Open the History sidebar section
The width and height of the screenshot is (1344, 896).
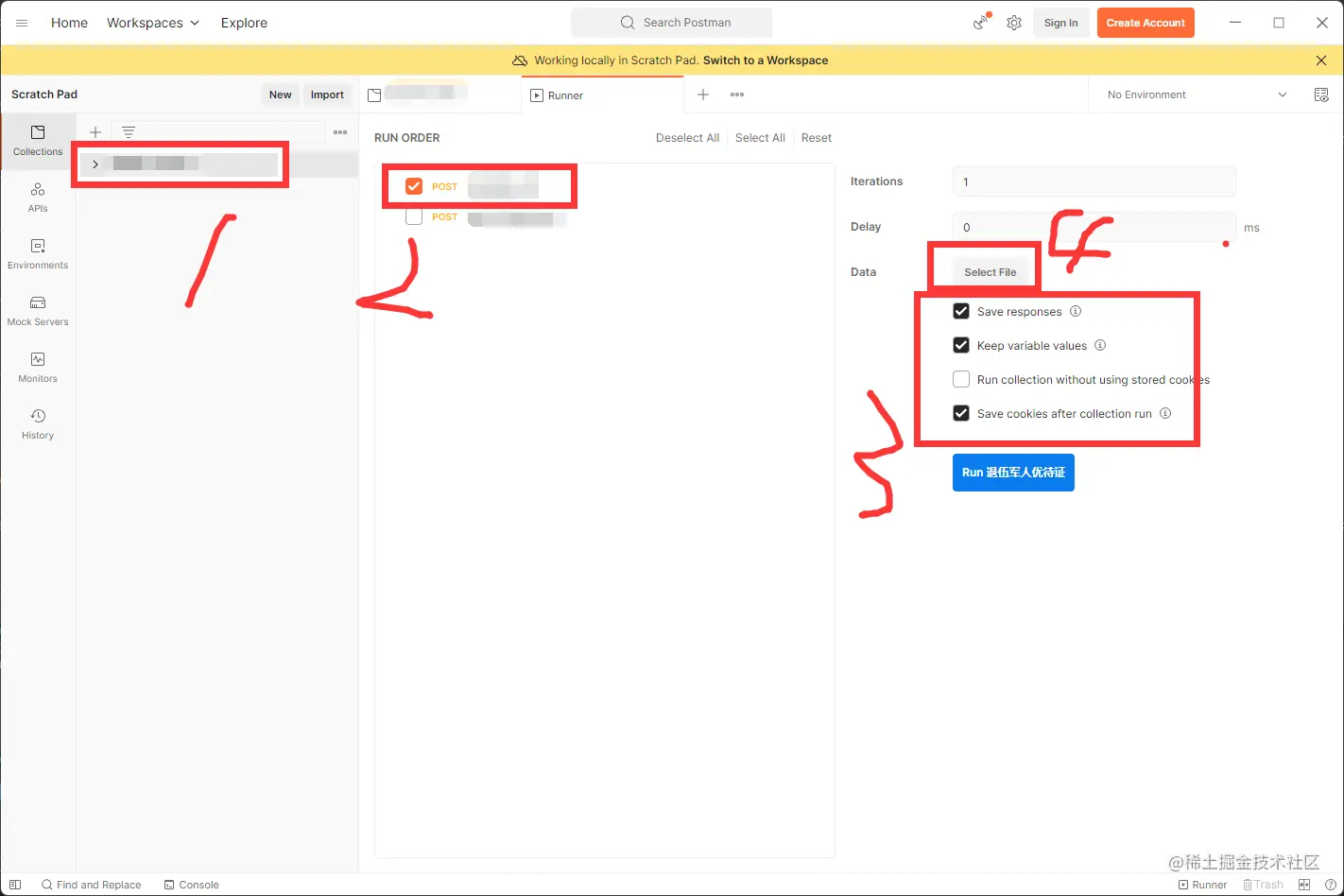click(38, 424)
